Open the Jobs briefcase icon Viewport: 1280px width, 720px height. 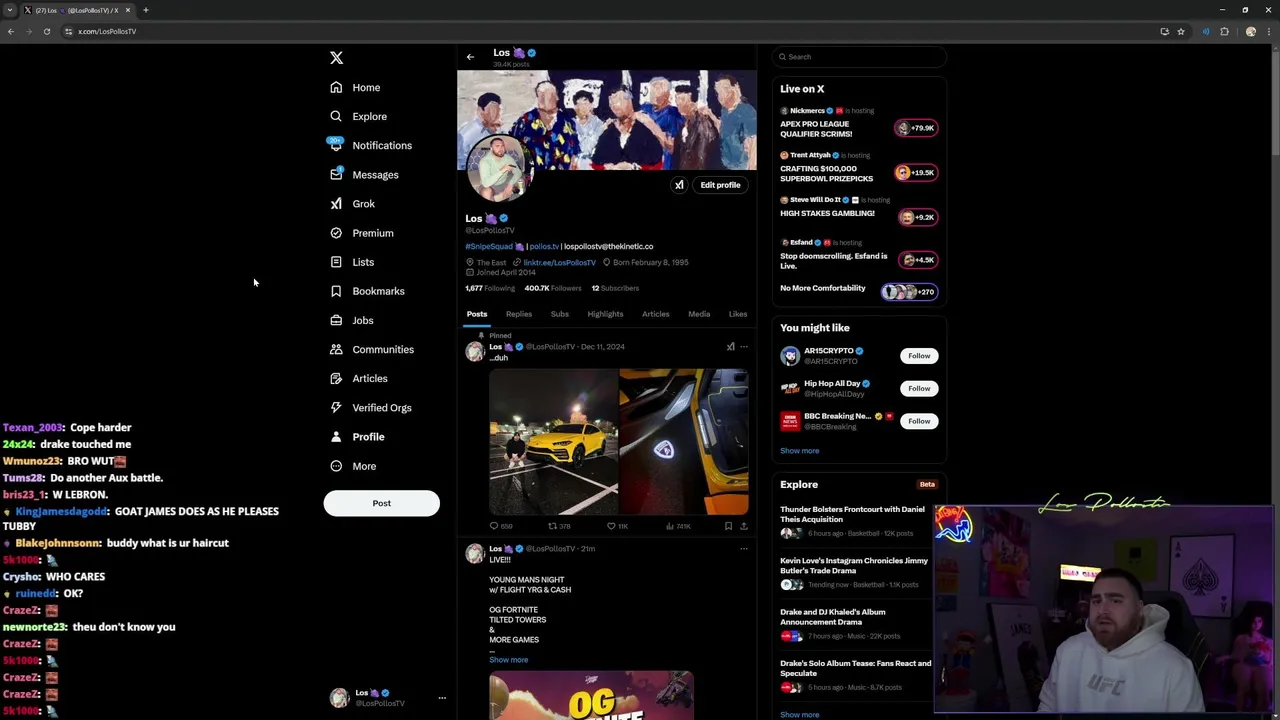336,320
